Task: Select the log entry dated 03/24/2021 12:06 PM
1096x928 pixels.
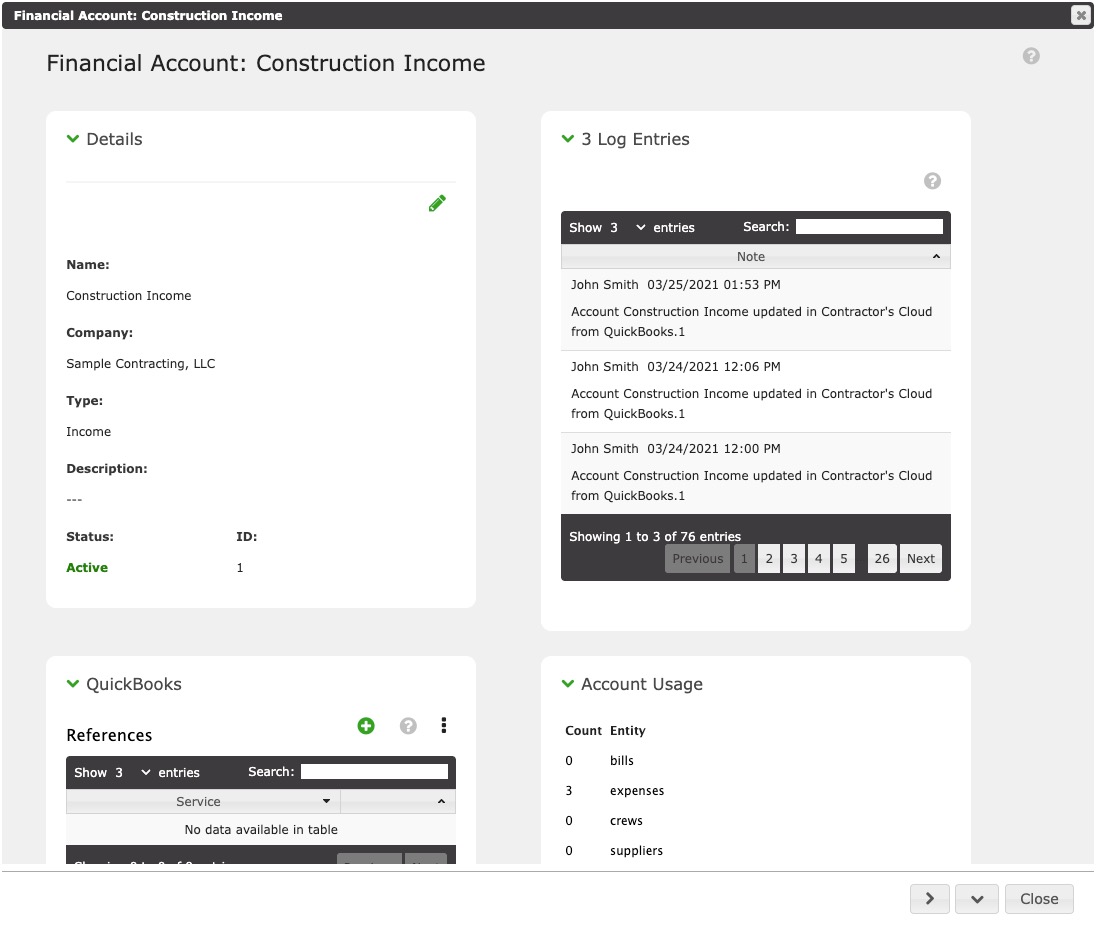Action: click(756, 391)
